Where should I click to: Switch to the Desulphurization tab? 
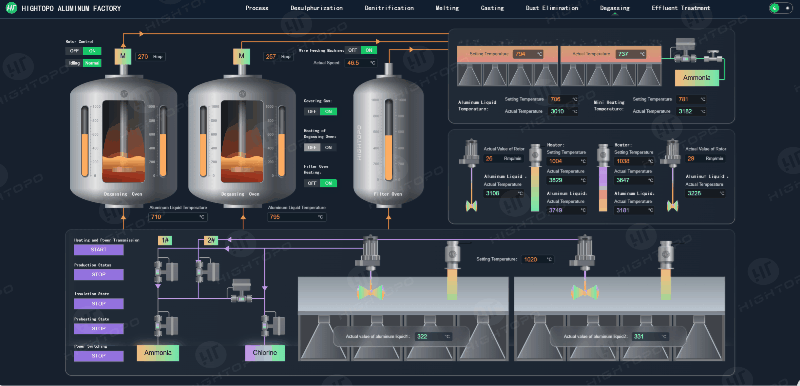[x=316, y=8]
